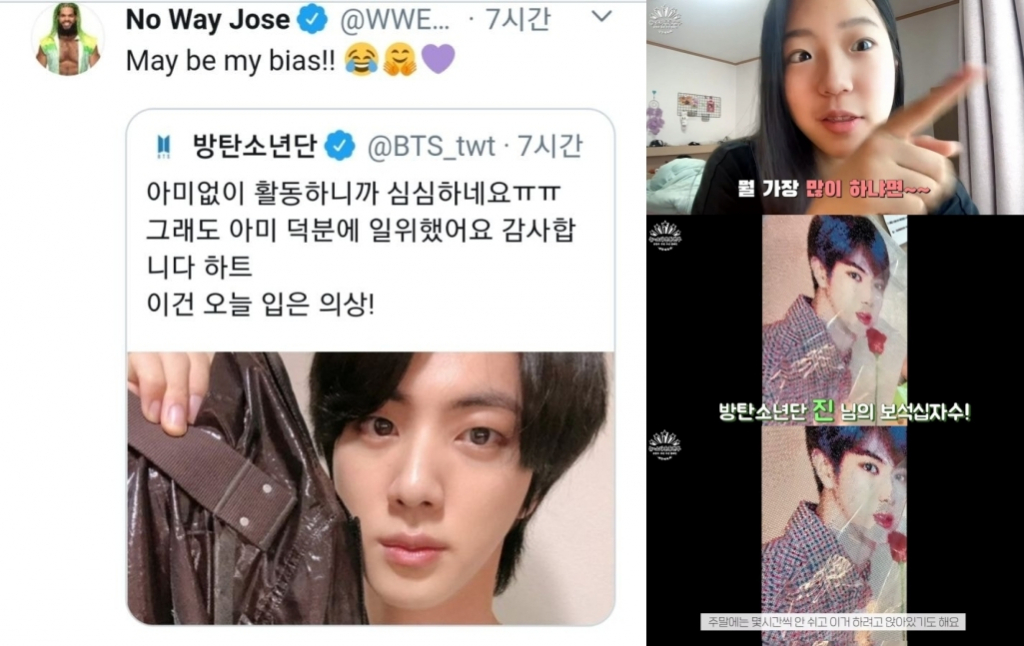Open the quoted tweet selfie photo

click(370, 488)
